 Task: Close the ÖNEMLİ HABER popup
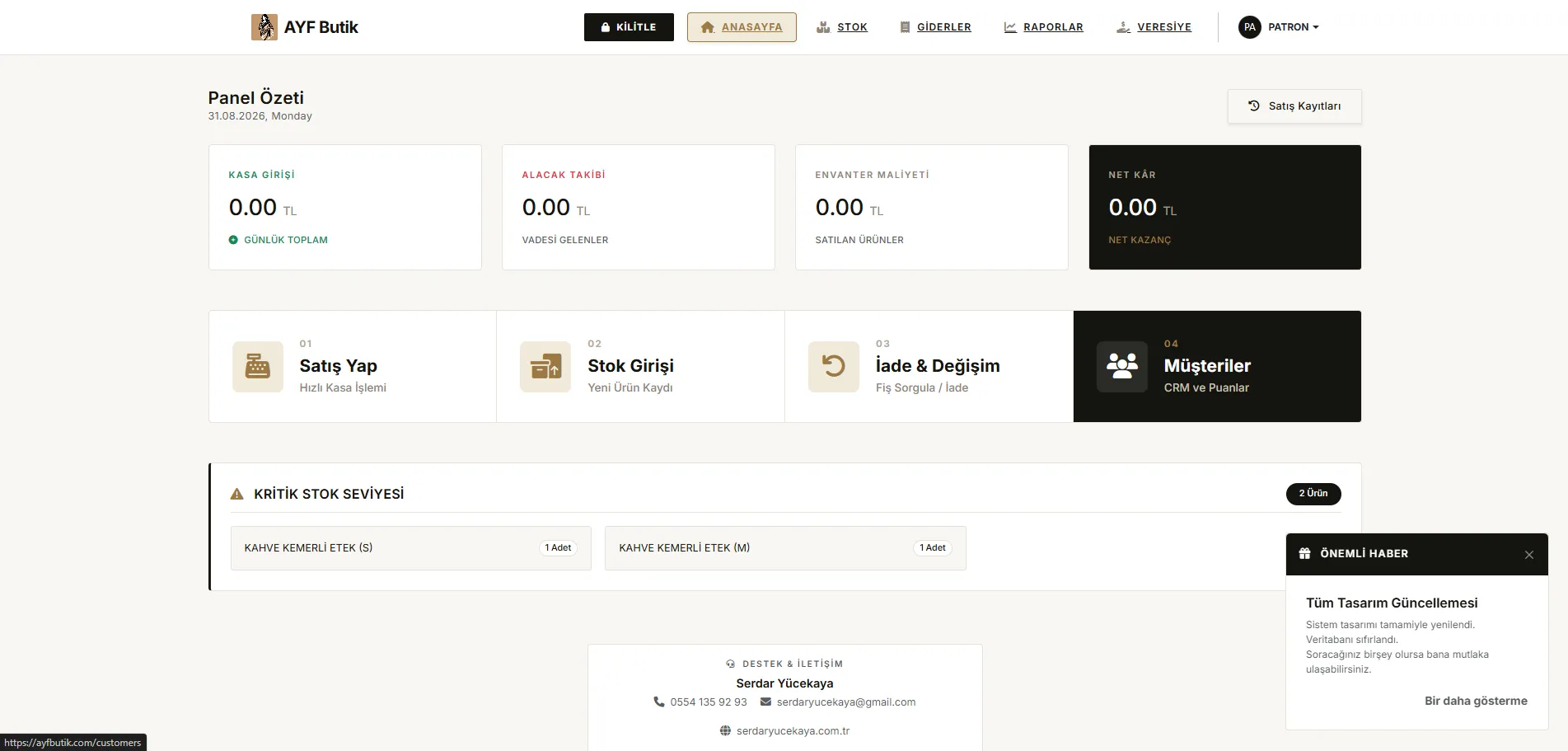point(1529,555)
